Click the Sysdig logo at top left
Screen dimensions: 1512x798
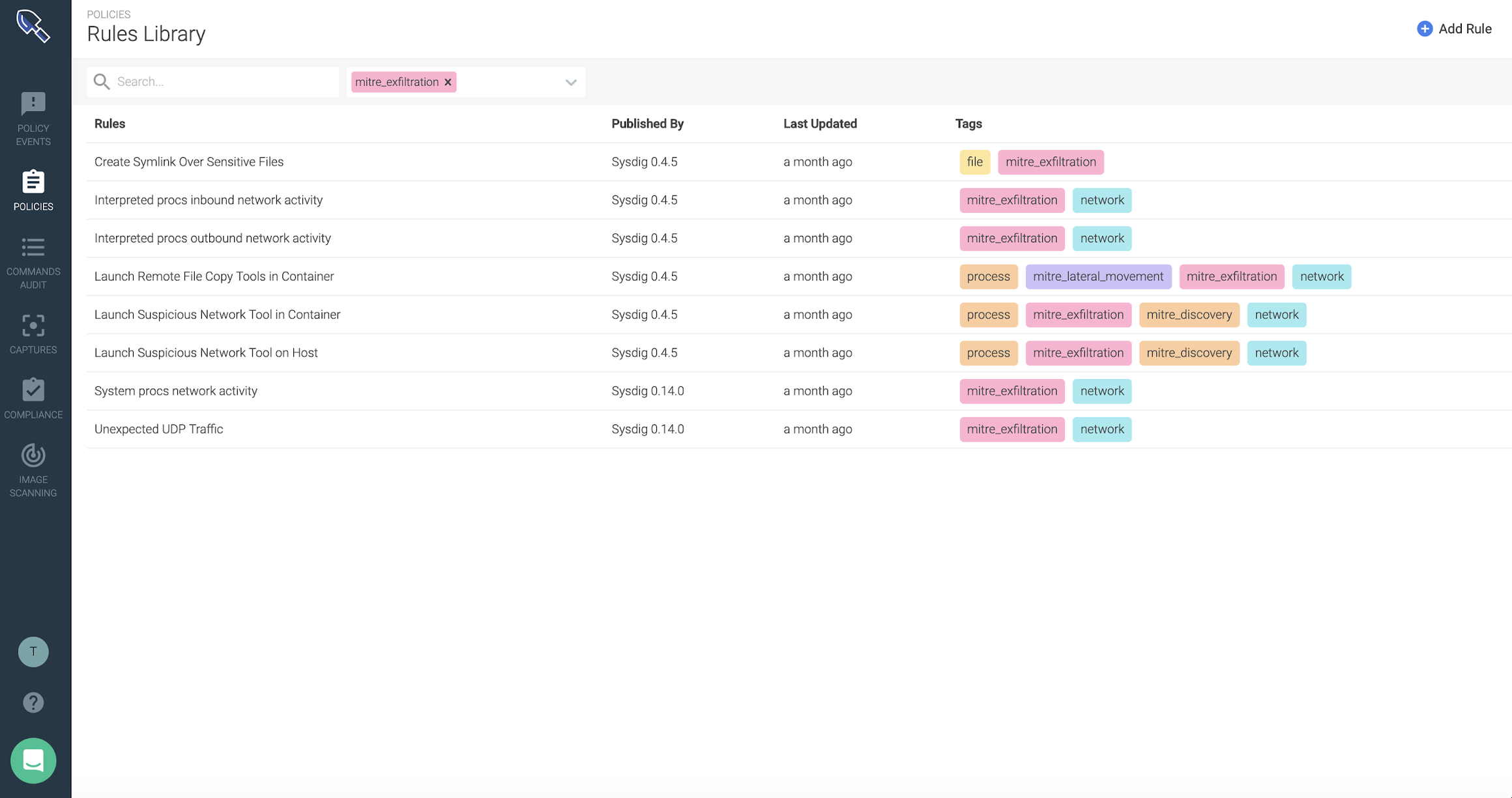click(x=33, y=26)
